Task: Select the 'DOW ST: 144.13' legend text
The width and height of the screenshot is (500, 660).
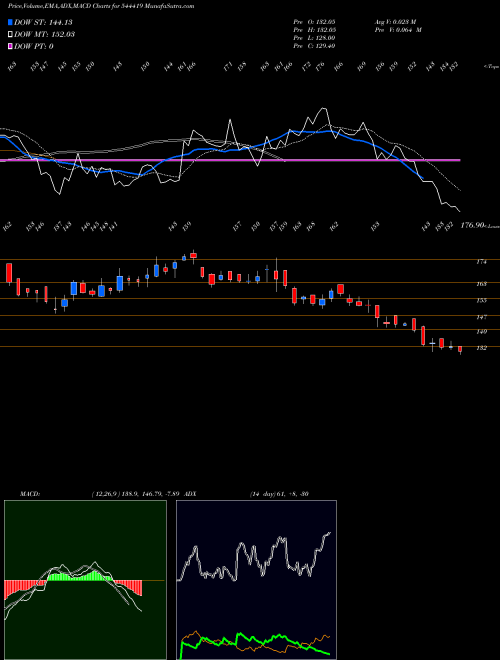Action: pos(44,22)
